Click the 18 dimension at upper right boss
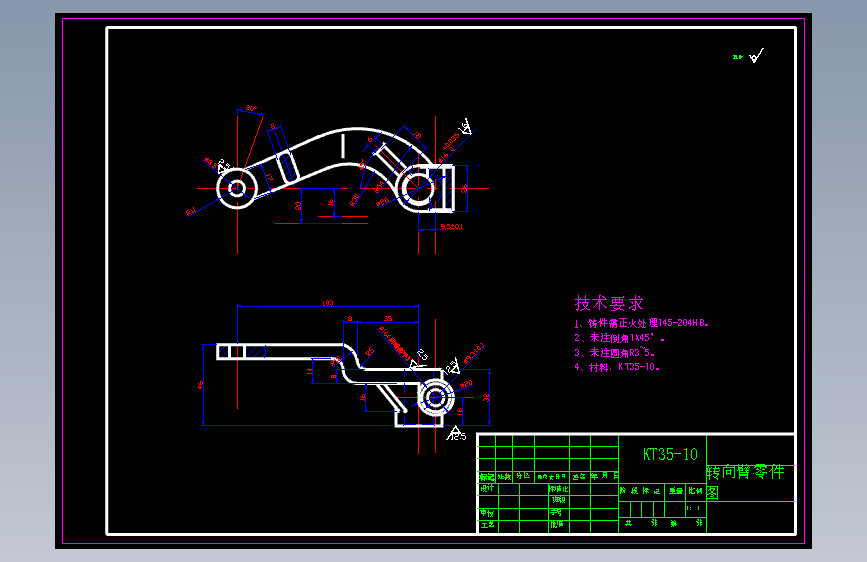Image resolution: width=867 pixels, height=562 pixels. [x=417, y=135]
